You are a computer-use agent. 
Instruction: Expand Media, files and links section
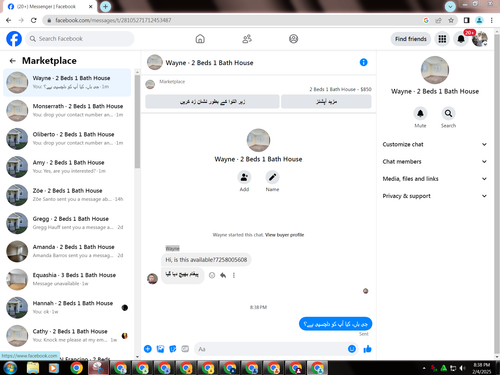pyautogui.click(x=435, y=179)
